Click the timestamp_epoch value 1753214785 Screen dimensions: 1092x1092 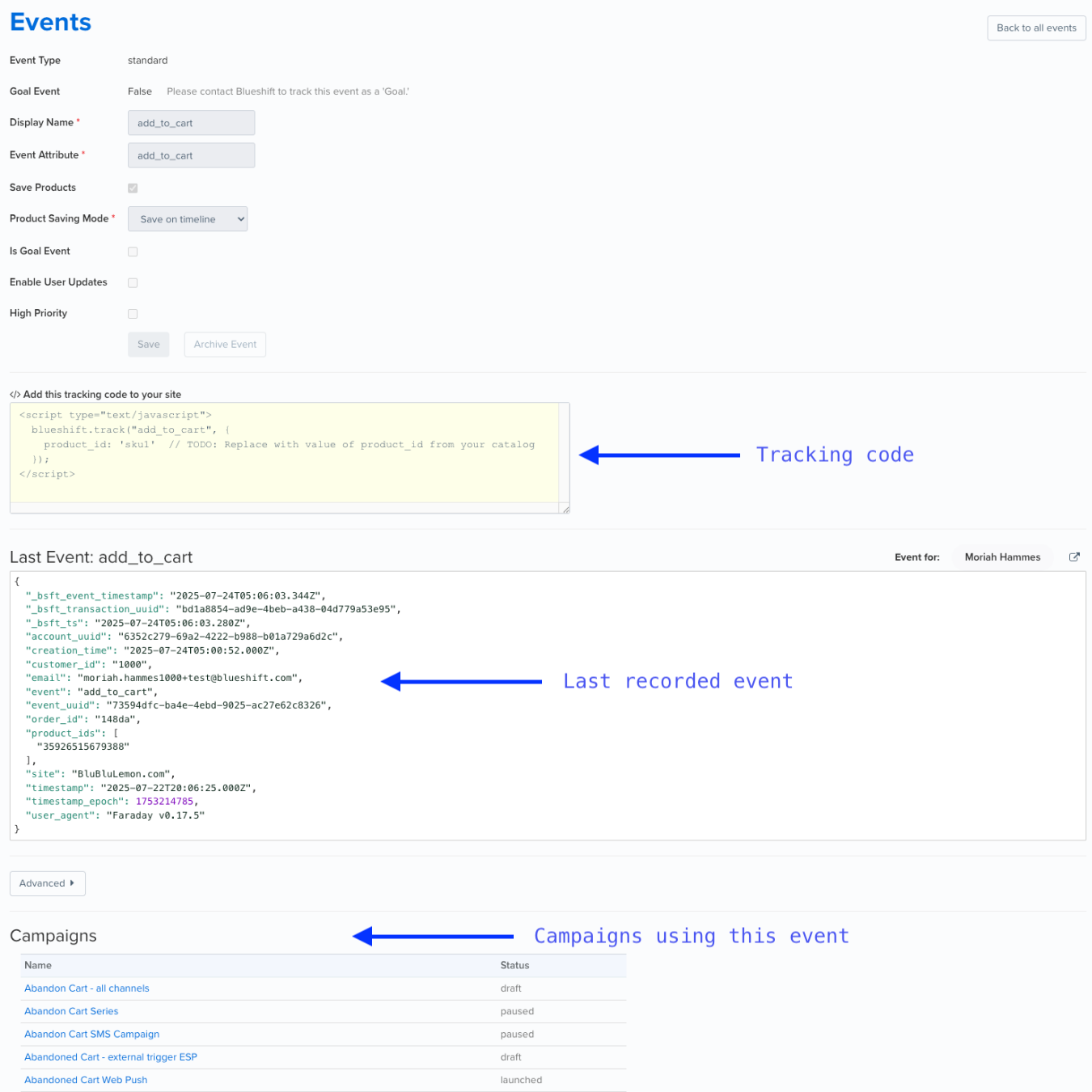pyautogui.click(x=164, y=802)
